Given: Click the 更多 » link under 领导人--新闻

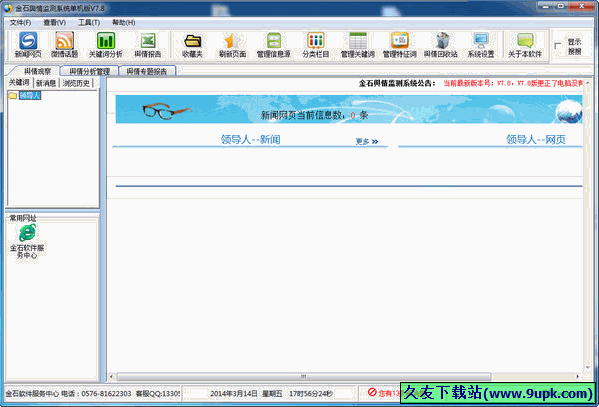Looking at the screenshot, I should (367, 141).
